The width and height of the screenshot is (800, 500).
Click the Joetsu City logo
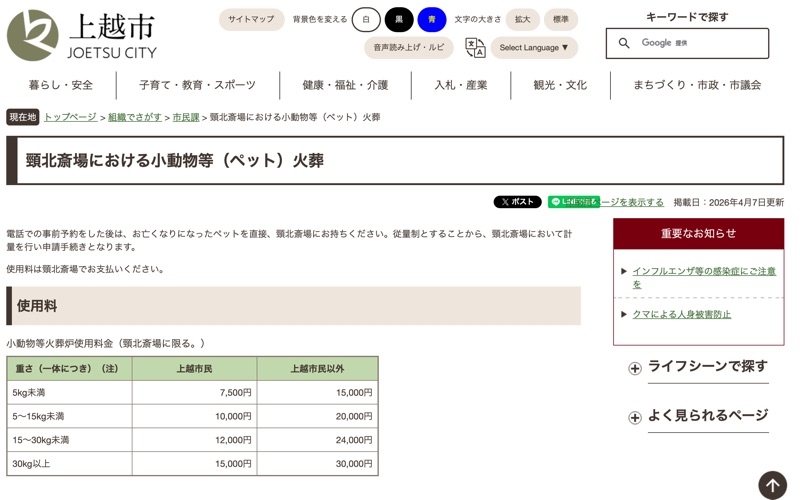tap(82, 35)
